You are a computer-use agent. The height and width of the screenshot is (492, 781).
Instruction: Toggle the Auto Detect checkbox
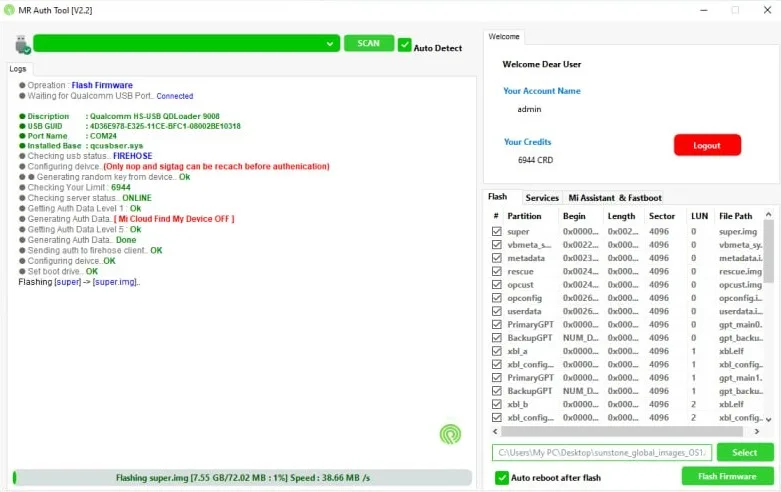[x=404, y=45]
